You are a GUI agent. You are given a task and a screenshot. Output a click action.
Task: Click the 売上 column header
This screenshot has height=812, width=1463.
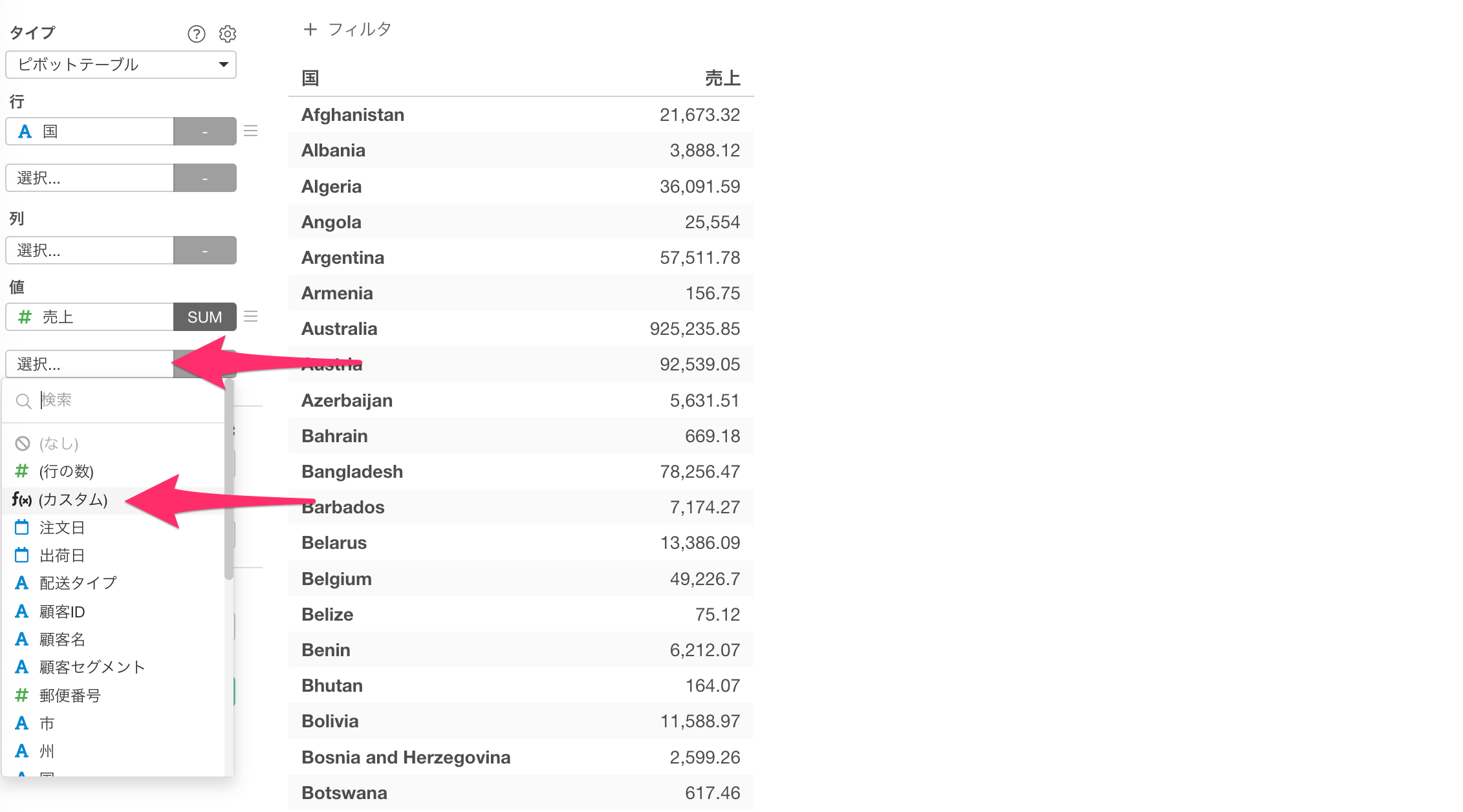[722, 78]
